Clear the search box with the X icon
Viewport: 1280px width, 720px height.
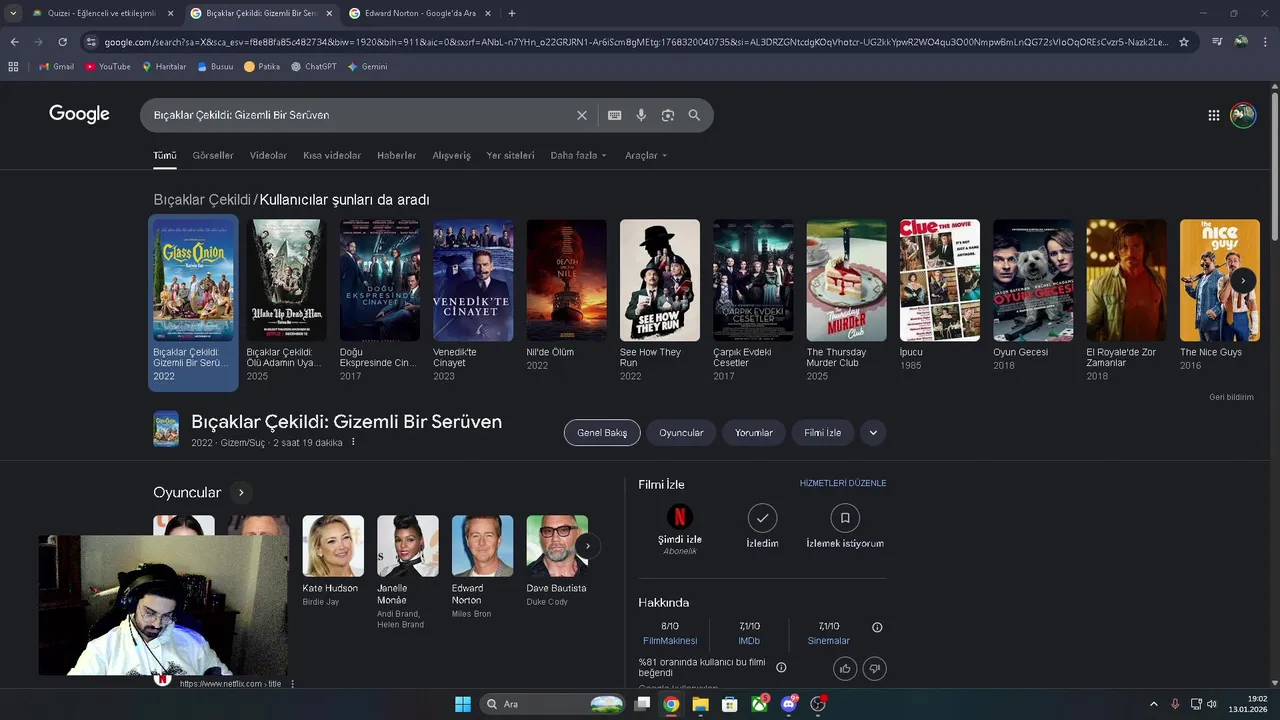[582, 115]
